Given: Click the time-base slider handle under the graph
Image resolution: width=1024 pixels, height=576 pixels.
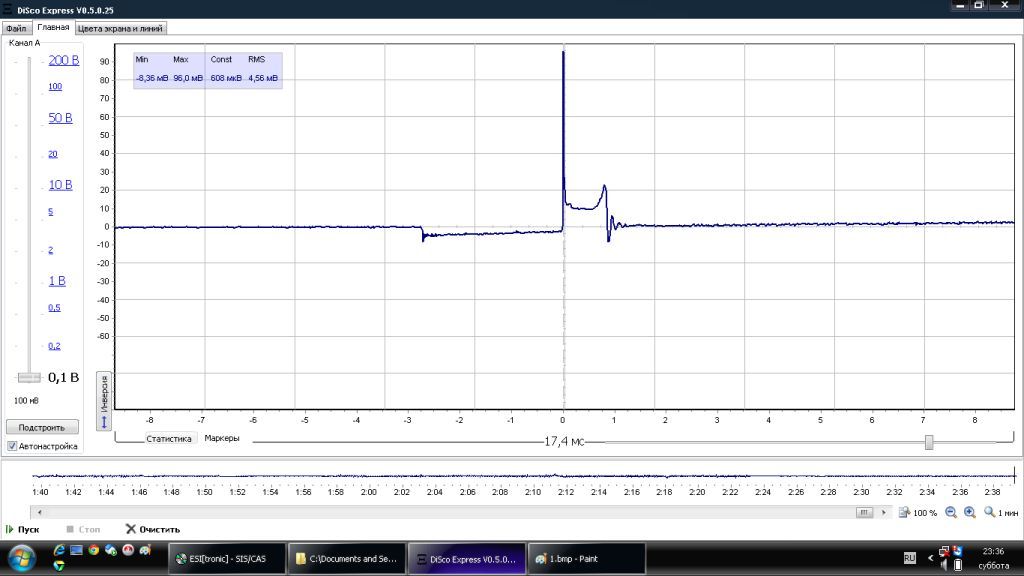Looking at the screenshot, I should pyautogui.click(x=929, y=442).
